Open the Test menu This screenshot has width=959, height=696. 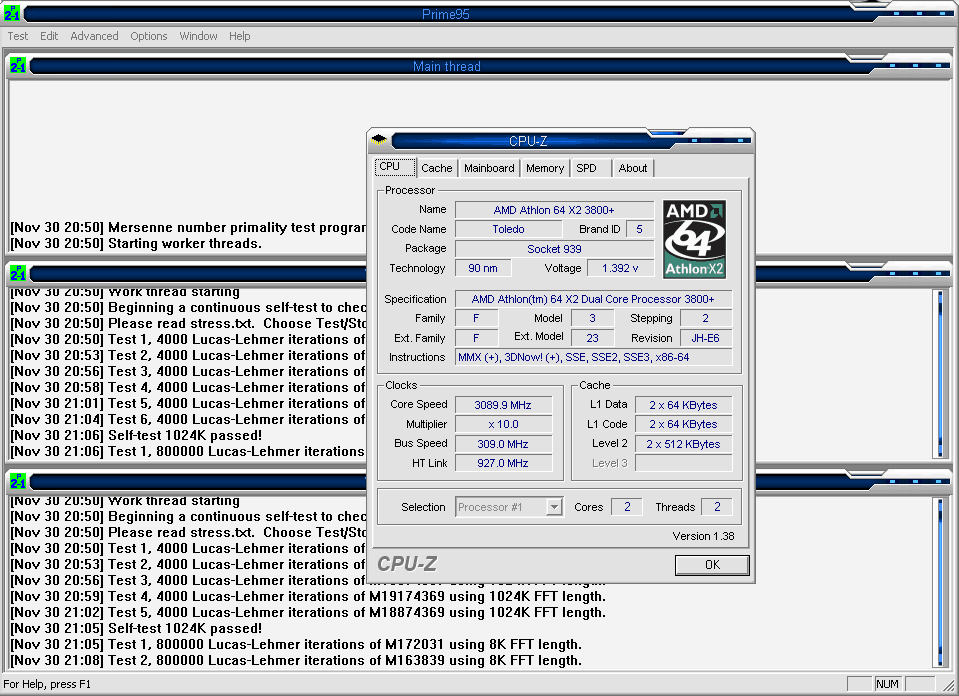[x=18, y=36]
